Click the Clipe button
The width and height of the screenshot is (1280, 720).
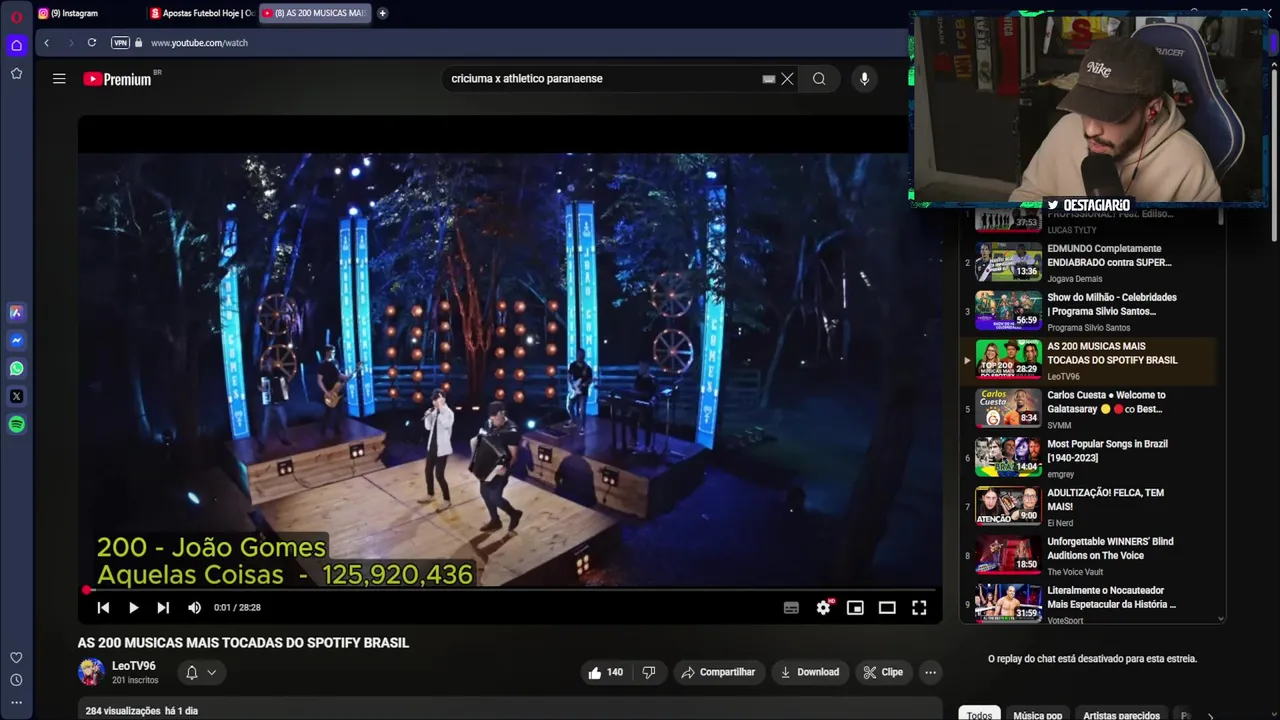883,673
